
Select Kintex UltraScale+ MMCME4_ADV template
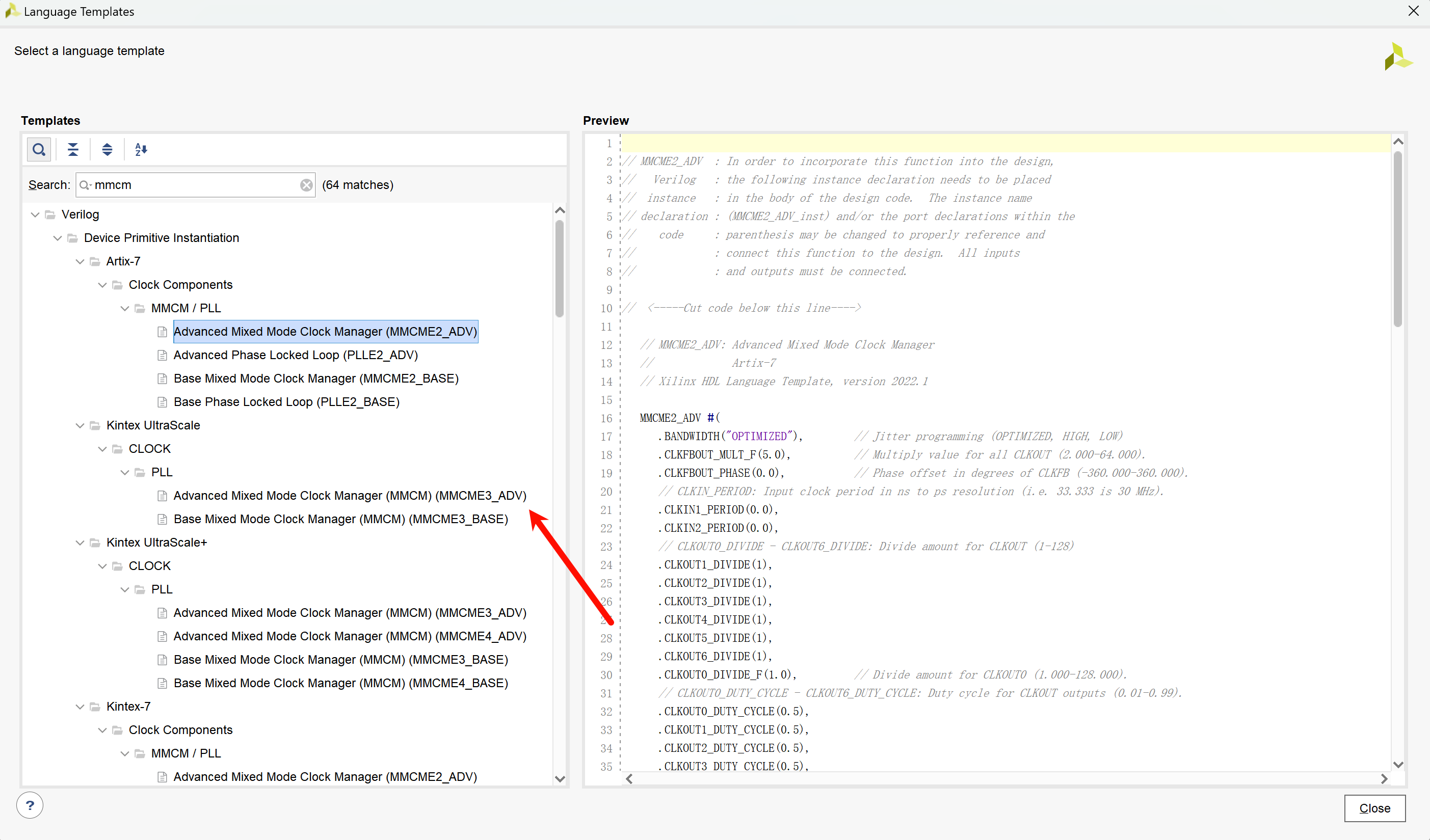[x=350, y=636]
